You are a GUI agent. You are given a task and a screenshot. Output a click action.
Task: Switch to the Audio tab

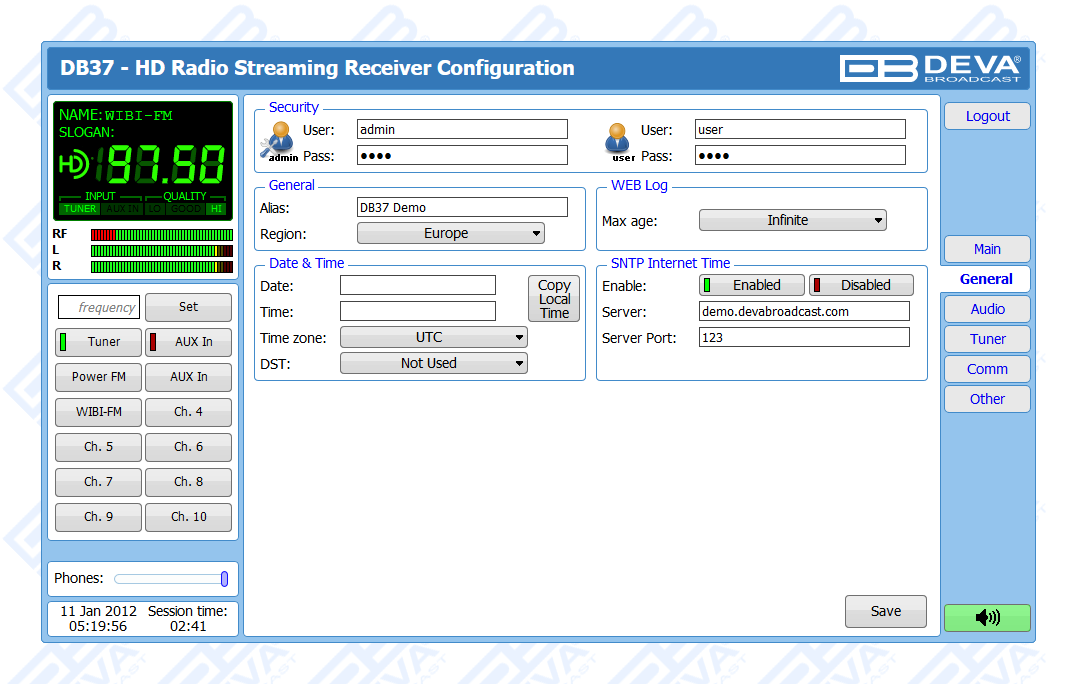(x=987, y=309)
